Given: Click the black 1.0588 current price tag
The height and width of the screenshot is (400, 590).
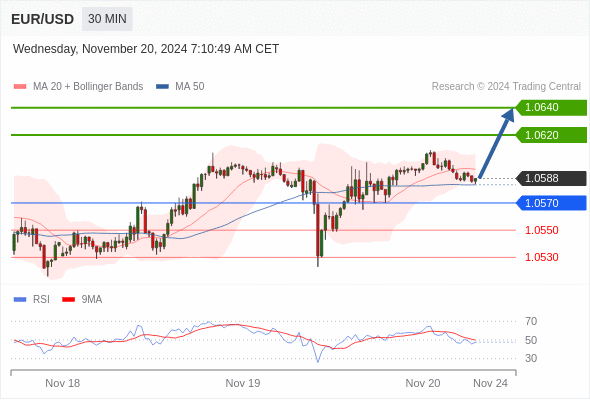Looking at the screenshot, I should click(551, 178).
